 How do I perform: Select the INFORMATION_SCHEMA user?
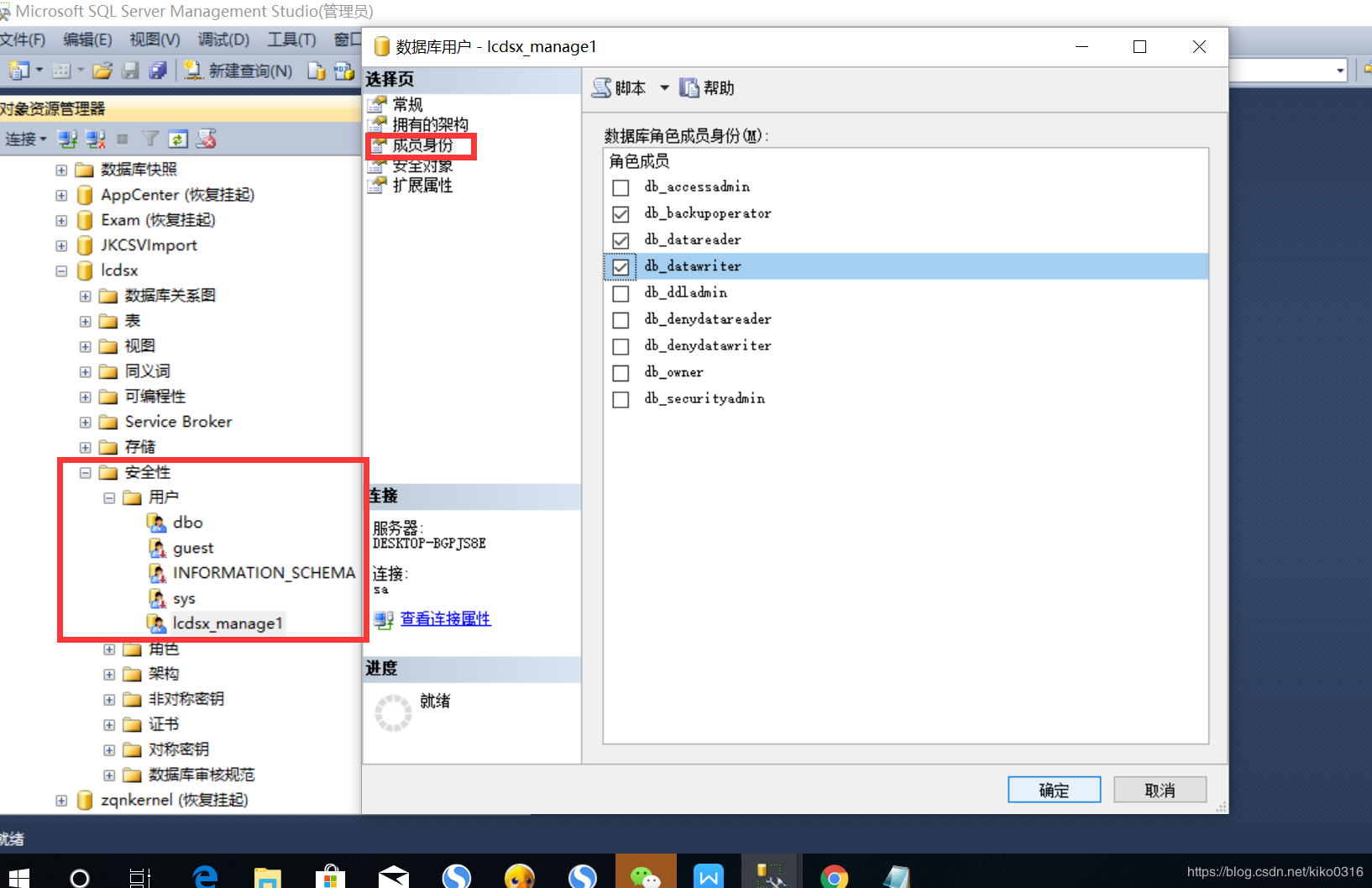click(x=264, y=573)
